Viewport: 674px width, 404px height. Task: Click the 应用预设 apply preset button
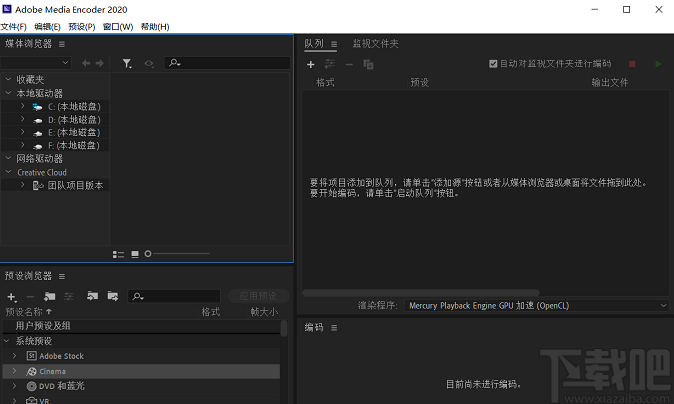coord(258,296)
